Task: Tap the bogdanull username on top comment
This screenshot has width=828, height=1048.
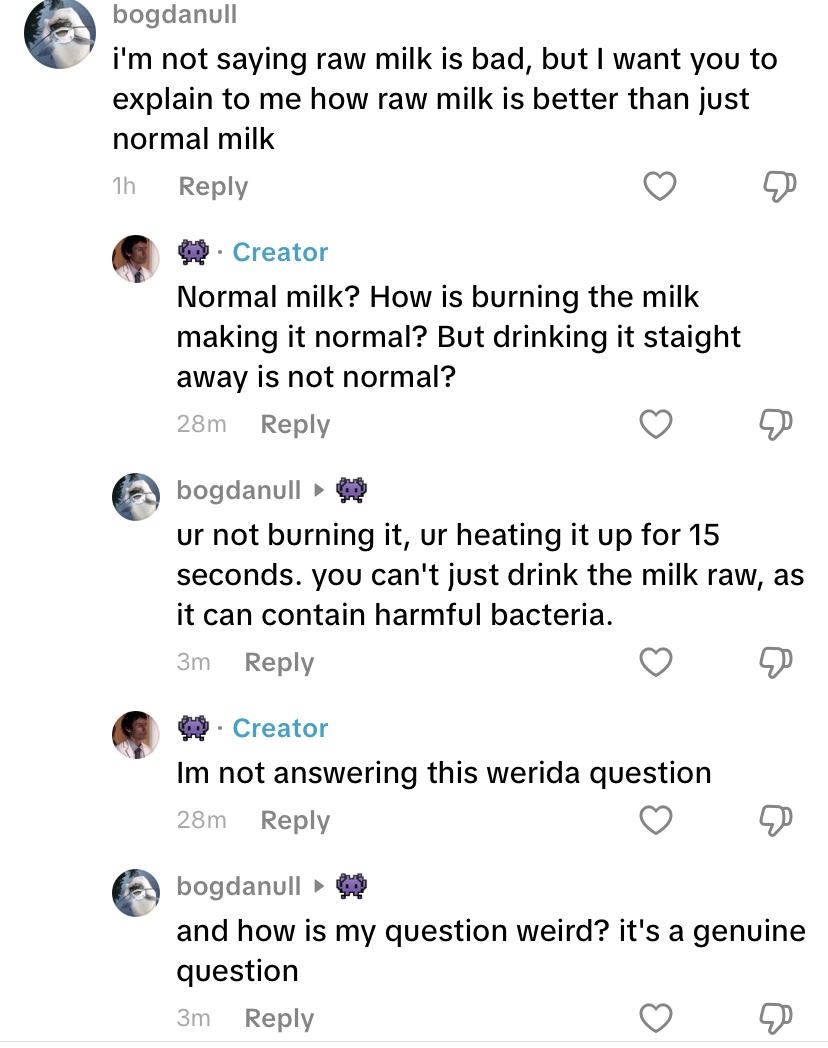Action: pyautogui.click(x=175, y=15)
